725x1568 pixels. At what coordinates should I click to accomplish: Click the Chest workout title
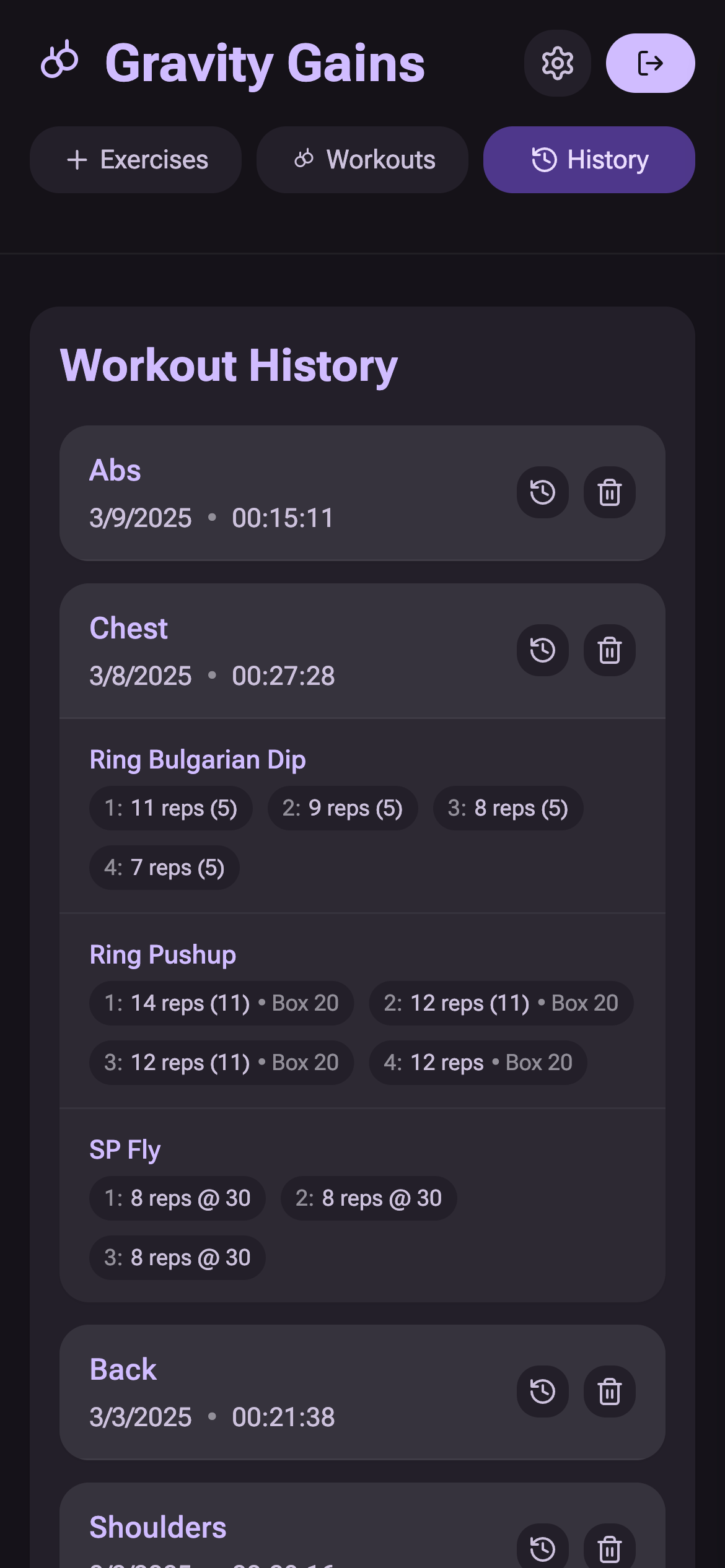click(x=128, y=628)
